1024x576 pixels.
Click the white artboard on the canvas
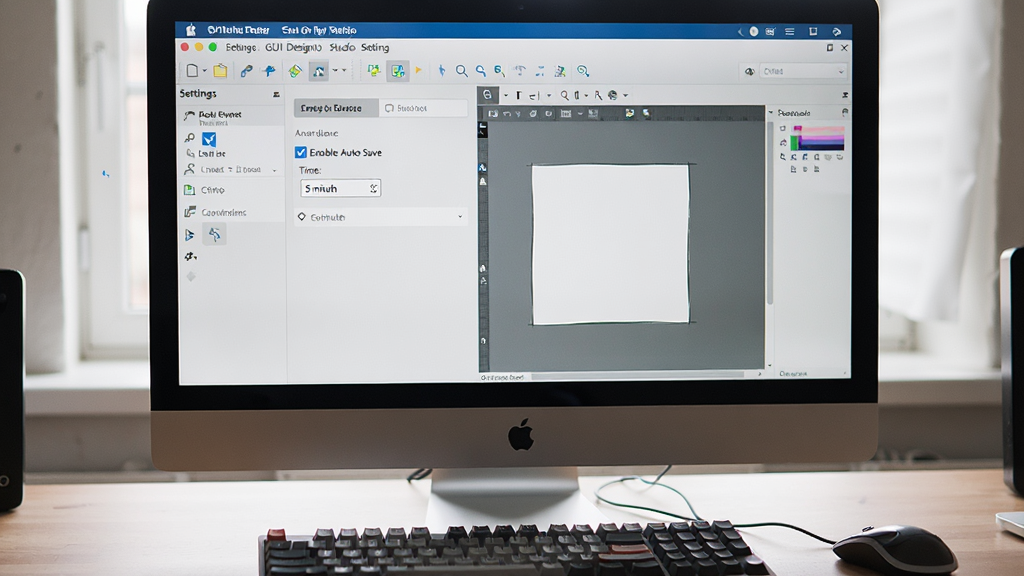point(611,244)
